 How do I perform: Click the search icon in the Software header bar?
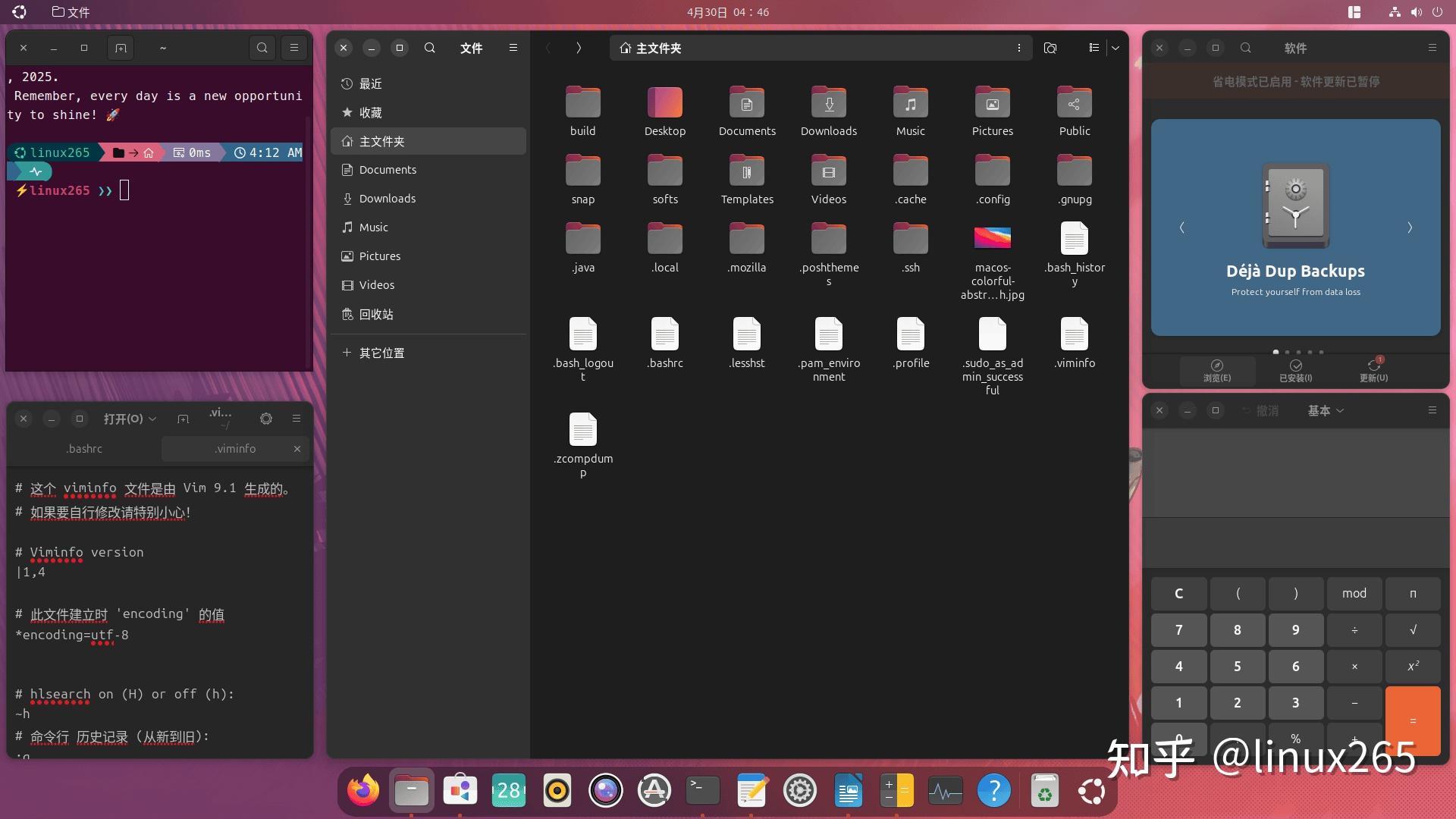click(x=1246, y=48)
